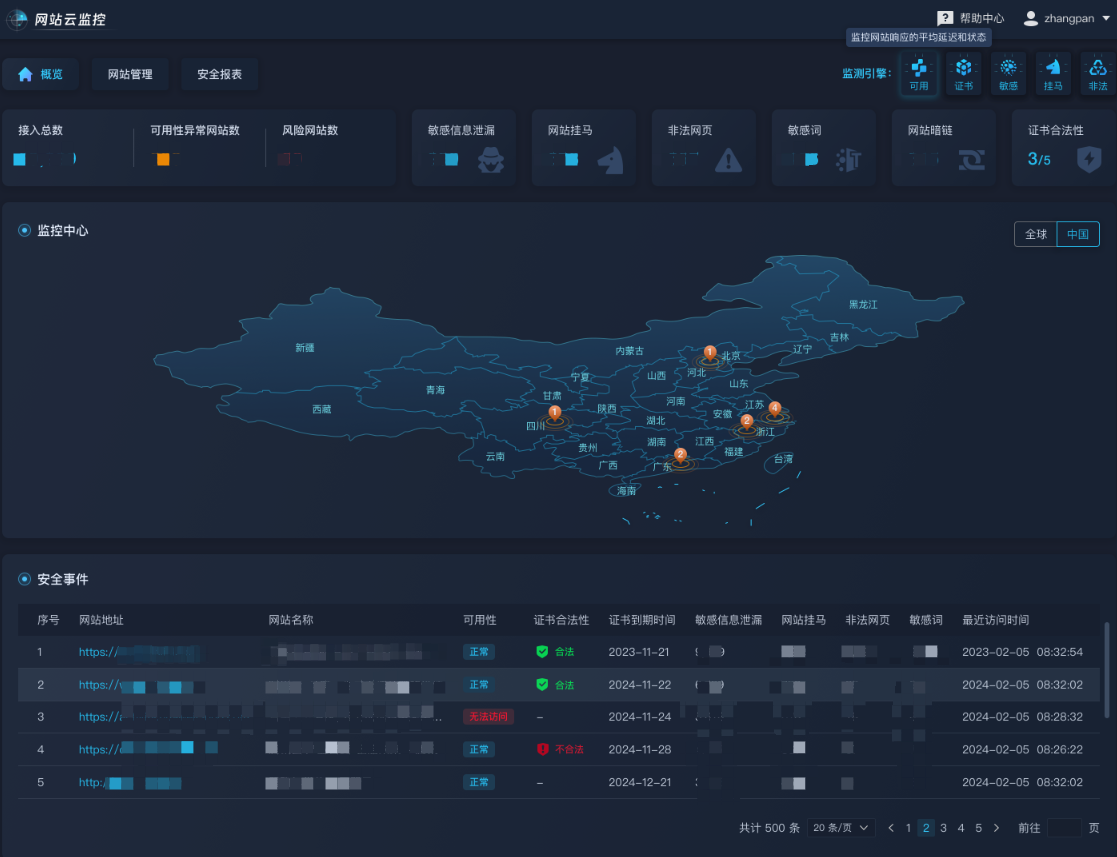The image size is (1117, 857).
Task: Switch map view to 中国
Action: click(x=1078, y=234)
